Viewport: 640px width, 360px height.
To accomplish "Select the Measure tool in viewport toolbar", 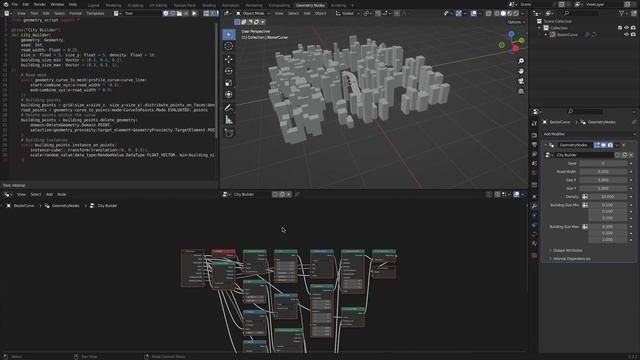I will click(x=229, y=120).
